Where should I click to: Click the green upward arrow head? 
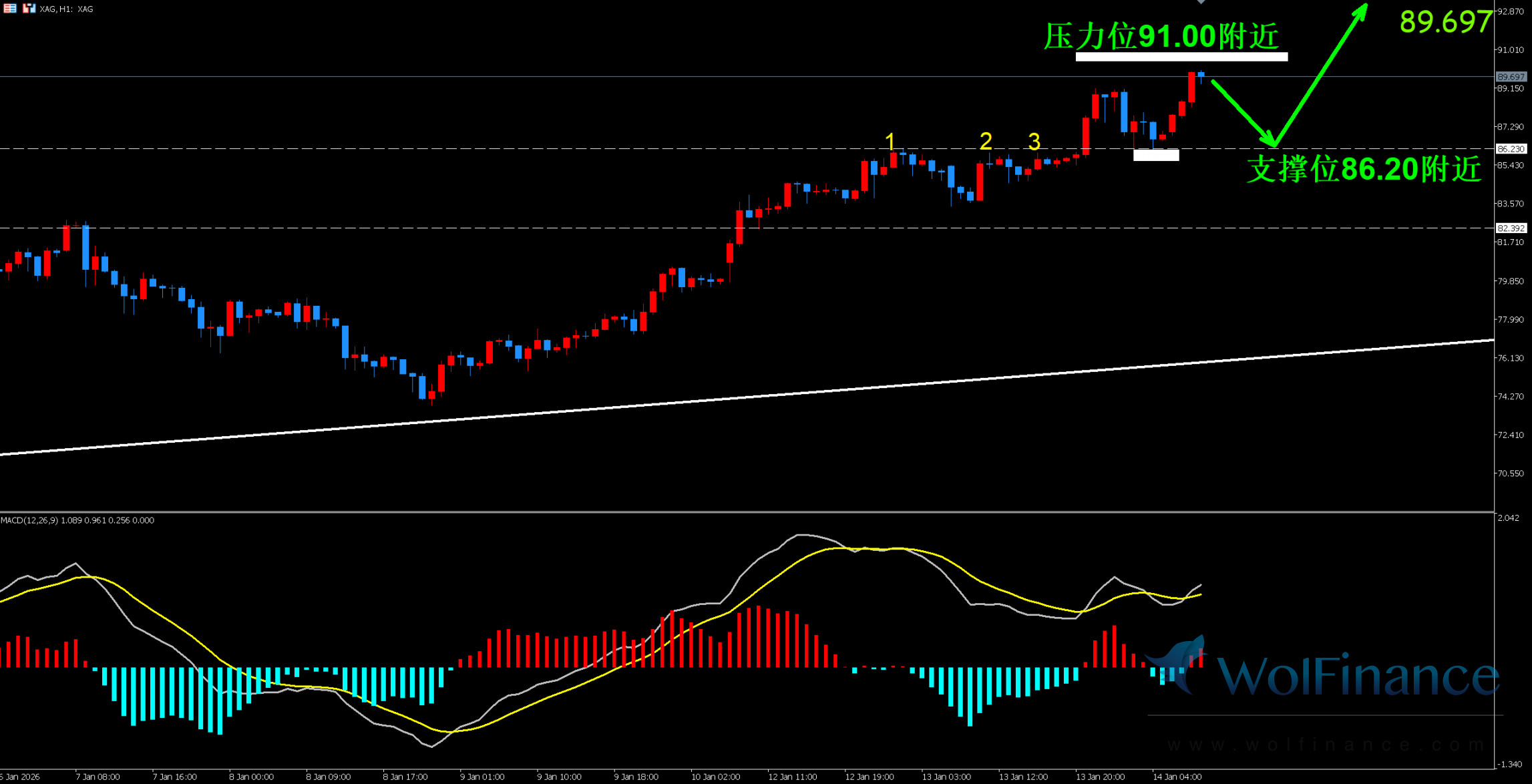click(1362, 9)
